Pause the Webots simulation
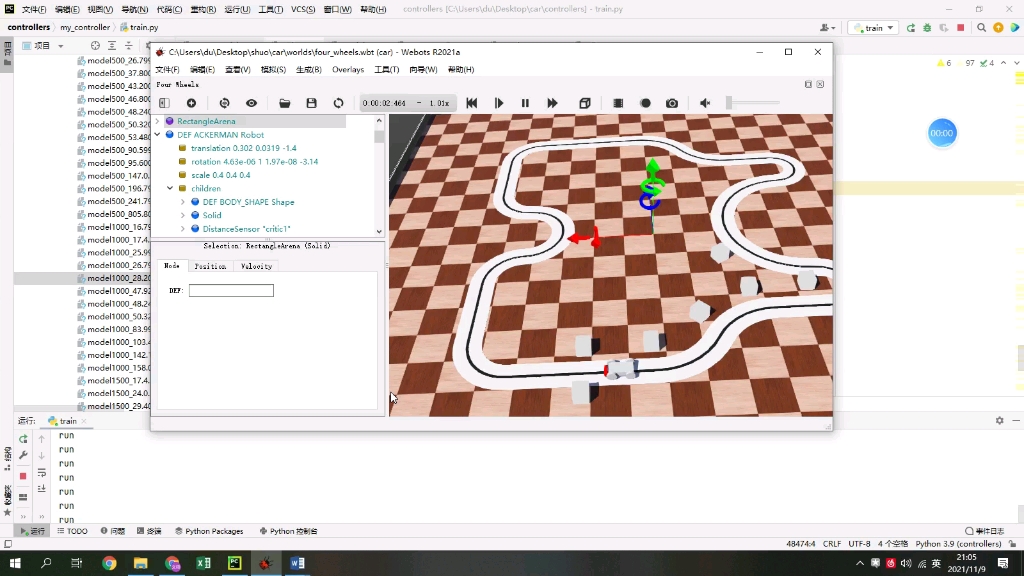Viewport: 1024px width, 576px height. click(525, 103)
